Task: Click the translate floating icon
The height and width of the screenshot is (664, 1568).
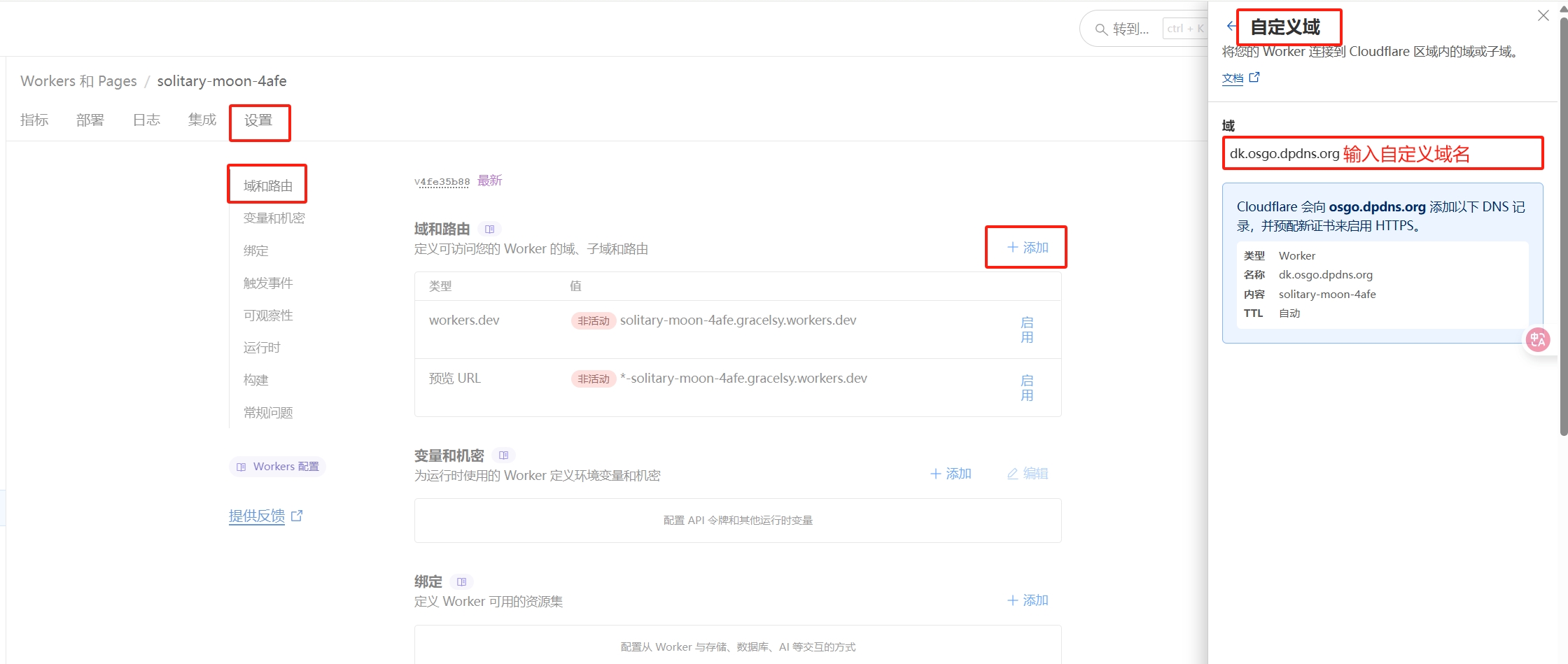Action: click(x=1538, y=340)
